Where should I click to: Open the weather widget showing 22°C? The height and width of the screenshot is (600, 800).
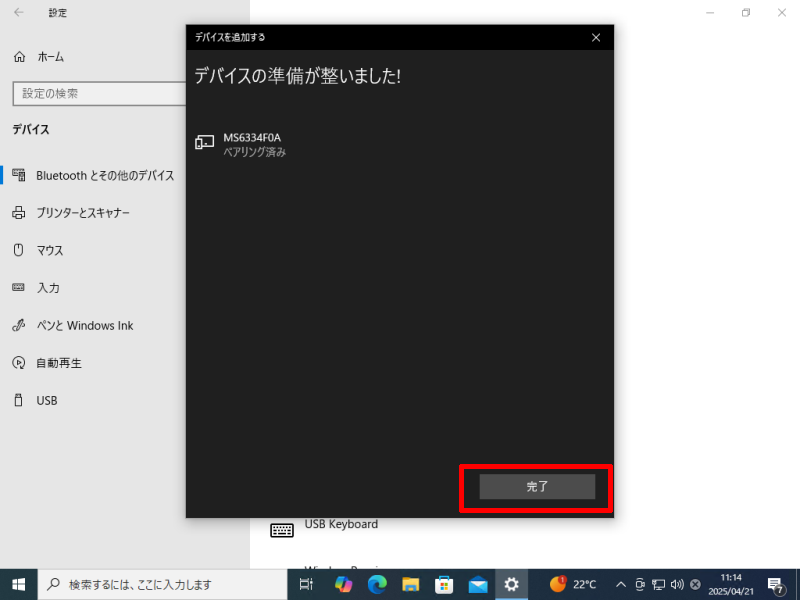(x=572, y=585)
